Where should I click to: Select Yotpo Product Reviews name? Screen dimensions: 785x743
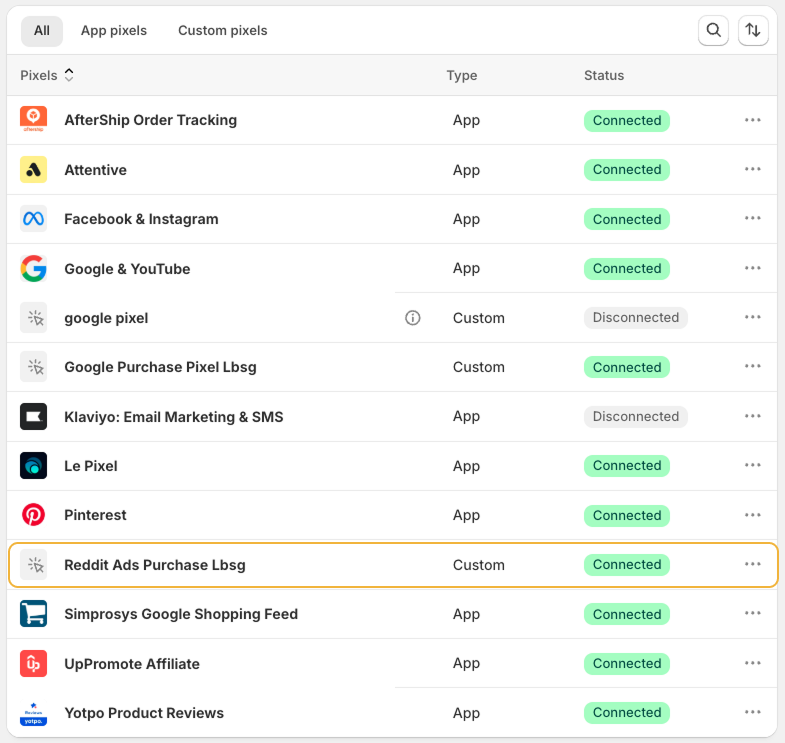click(144, 713)
